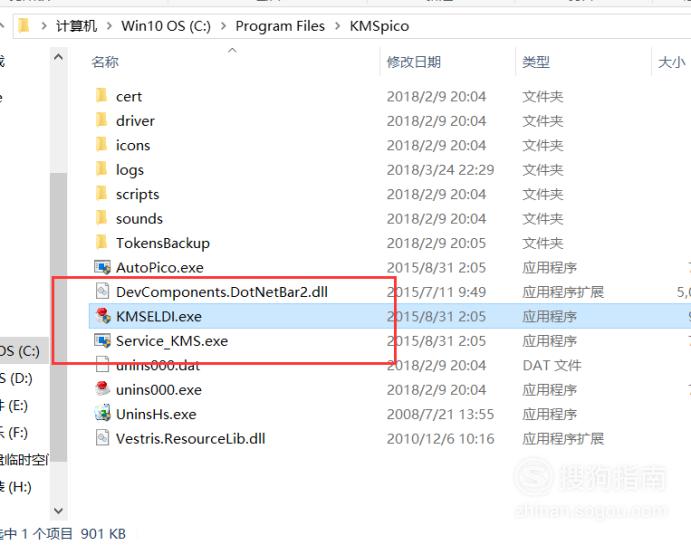Click the DotNetBar2.dll date 2015/7/11 9:49
Image resolution: width=691 pixels, height=545 pixels.
coord(436,292)
